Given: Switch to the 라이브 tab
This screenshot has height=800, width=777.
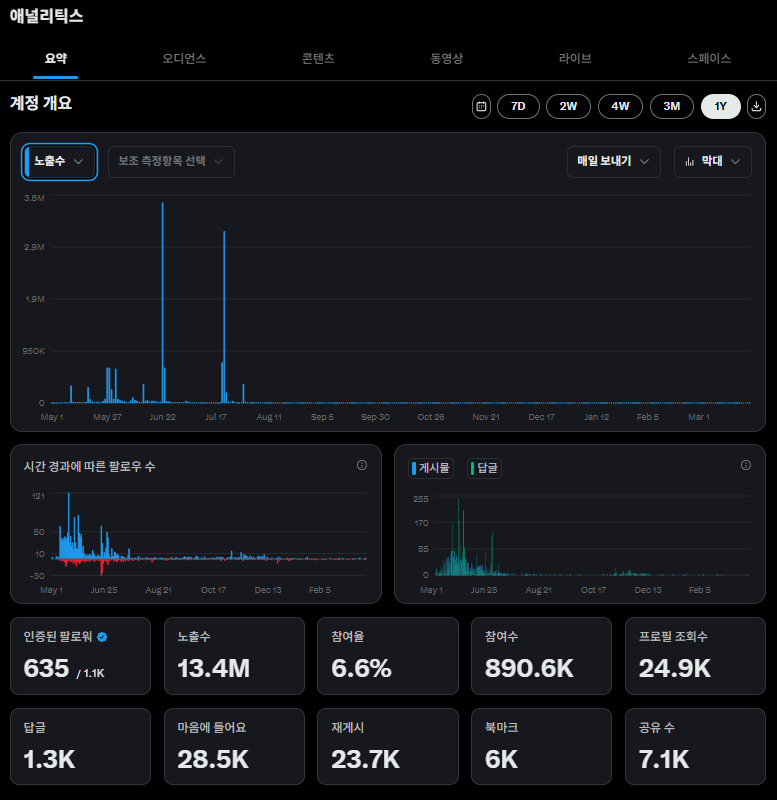Looking at the screenshot, I should pos(575,58).
